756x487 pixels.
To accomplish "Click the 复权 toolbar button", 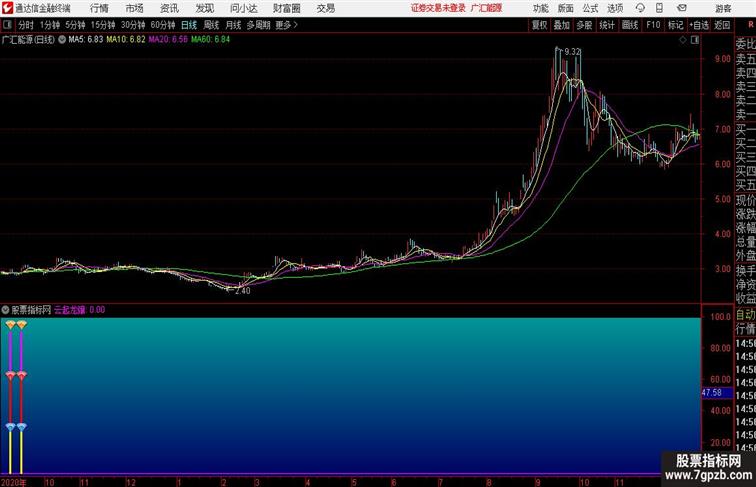I will 540,25.
